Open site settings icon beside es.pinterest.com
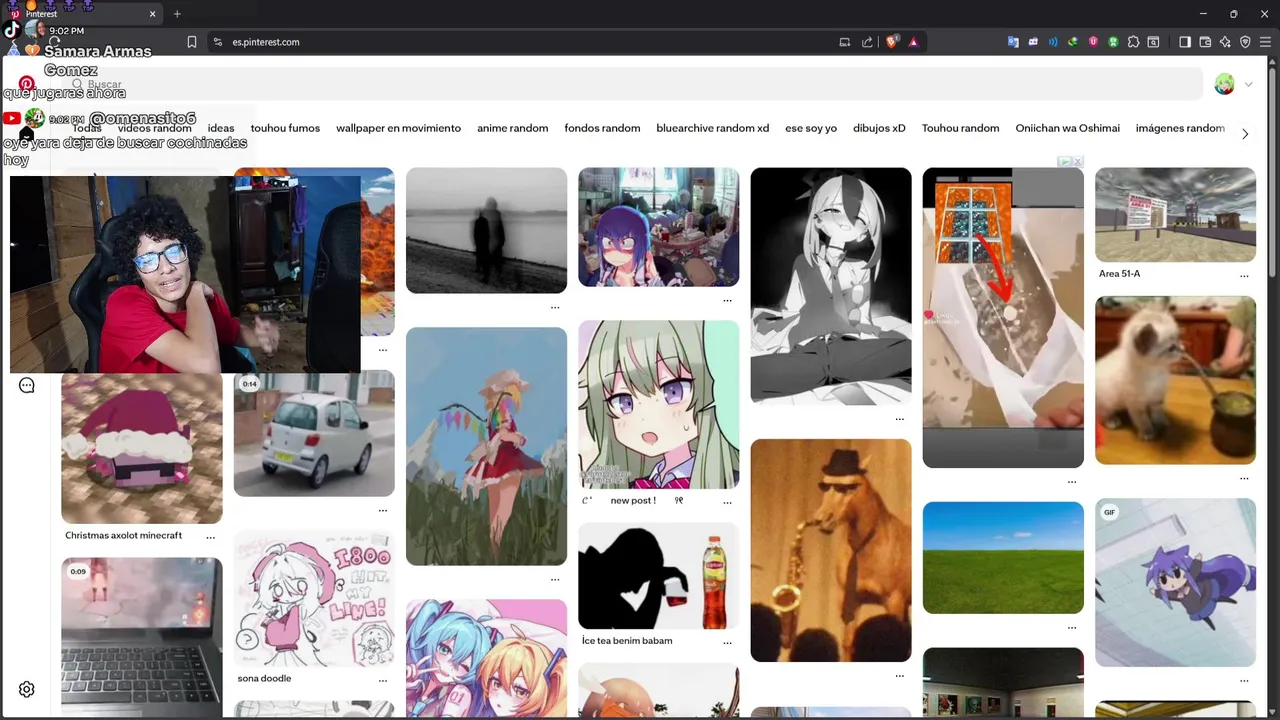The width and height of the screenshot is (1280, 720). point(217,42)
